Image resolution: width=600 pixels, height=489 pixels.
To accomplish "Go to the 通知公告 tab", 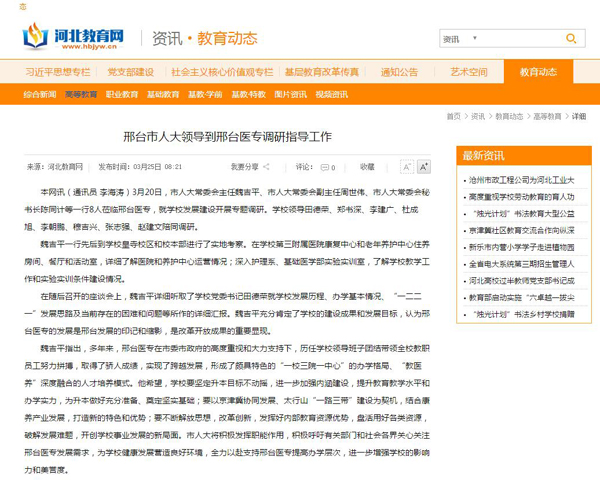I will pos(399,72).
